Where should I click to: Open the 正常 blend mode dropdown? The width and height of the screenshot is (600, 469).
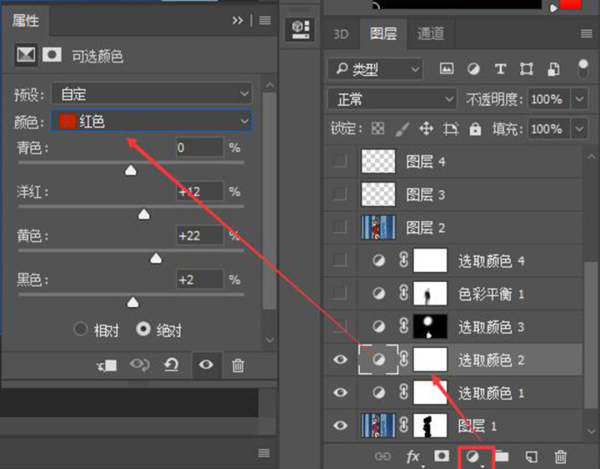coord(392,99)
